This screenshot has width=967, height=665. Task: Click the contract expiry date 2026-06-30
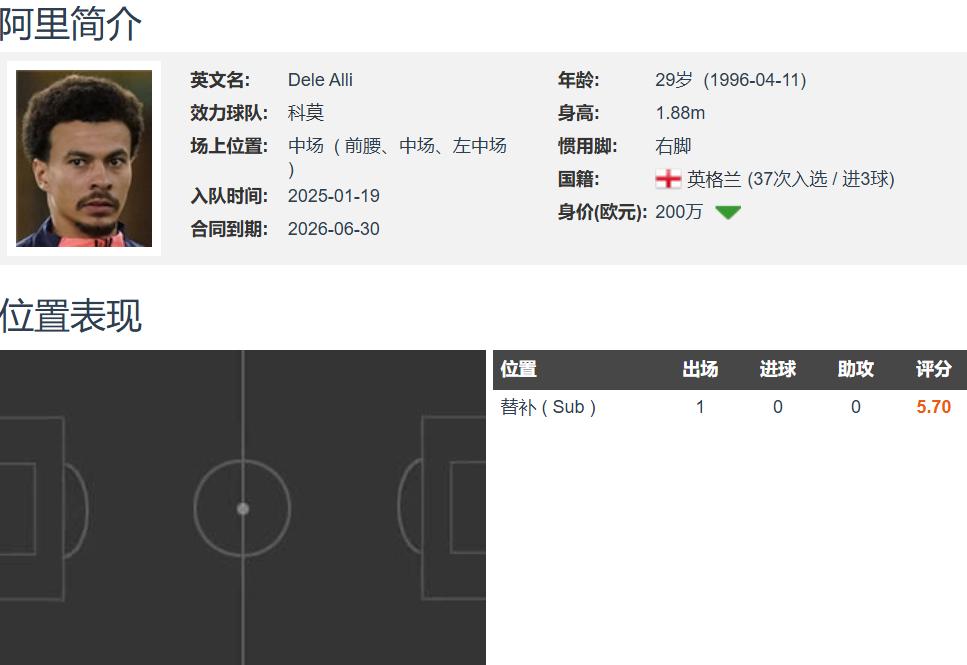(x=334, y=229)
